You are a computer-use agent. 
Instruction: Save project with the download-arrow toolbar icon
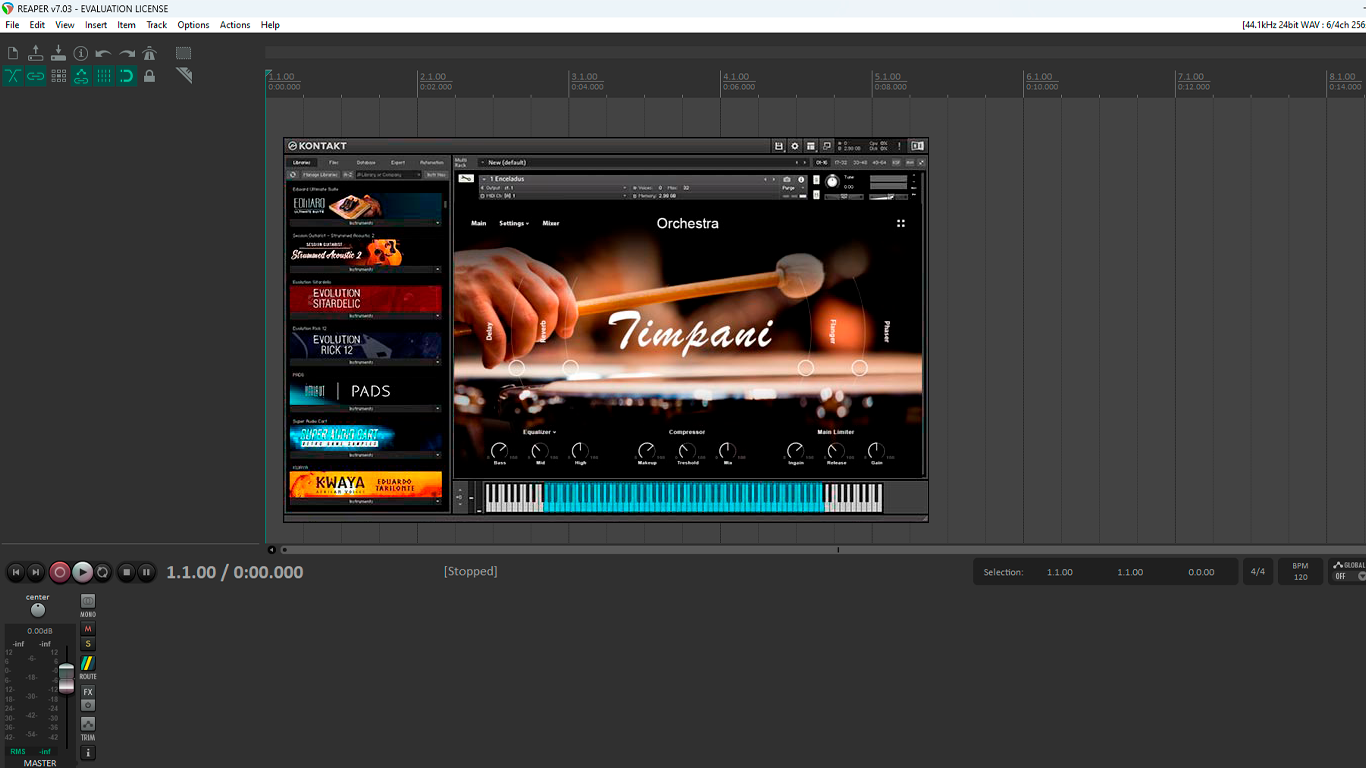coord(58,53)
